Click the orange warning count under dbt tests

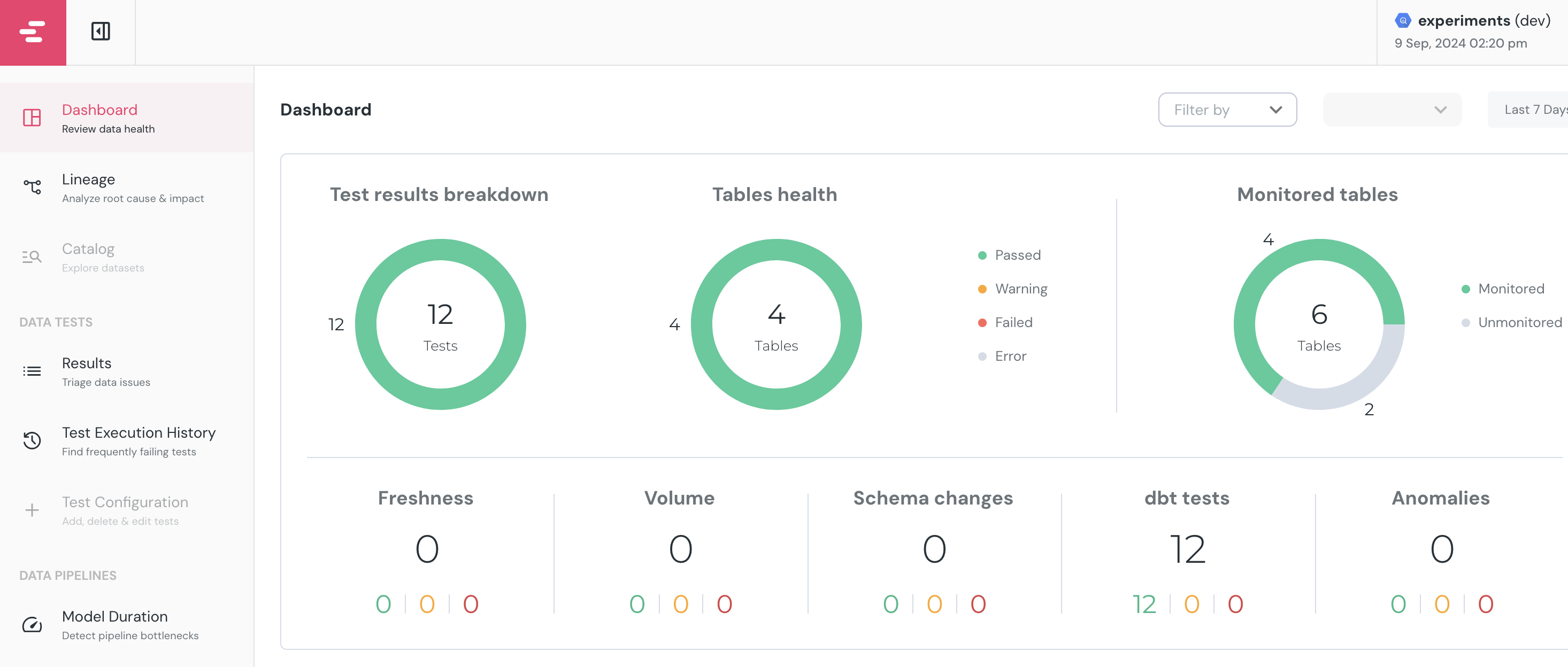point(1192,604)
